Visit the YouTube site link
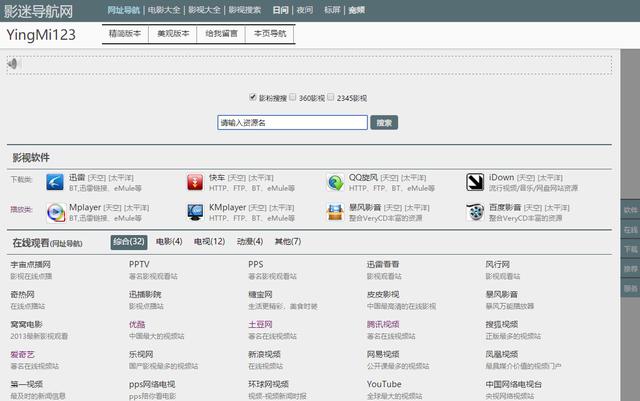Screen dimensions: 640x401 [384, 384]
